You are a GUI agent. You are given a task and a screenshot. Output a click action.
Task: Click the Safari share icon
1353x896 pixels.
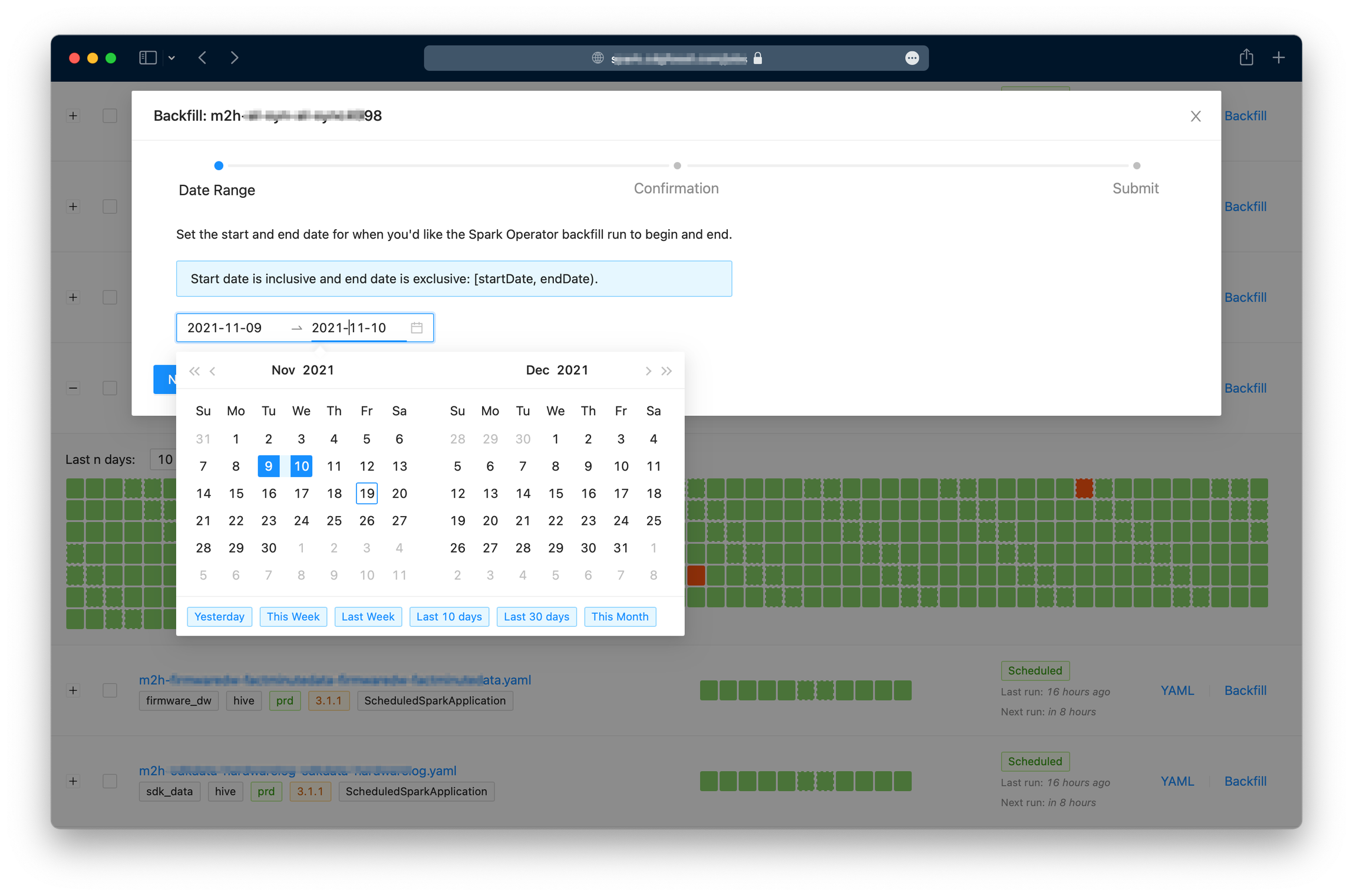point(1246,58)
